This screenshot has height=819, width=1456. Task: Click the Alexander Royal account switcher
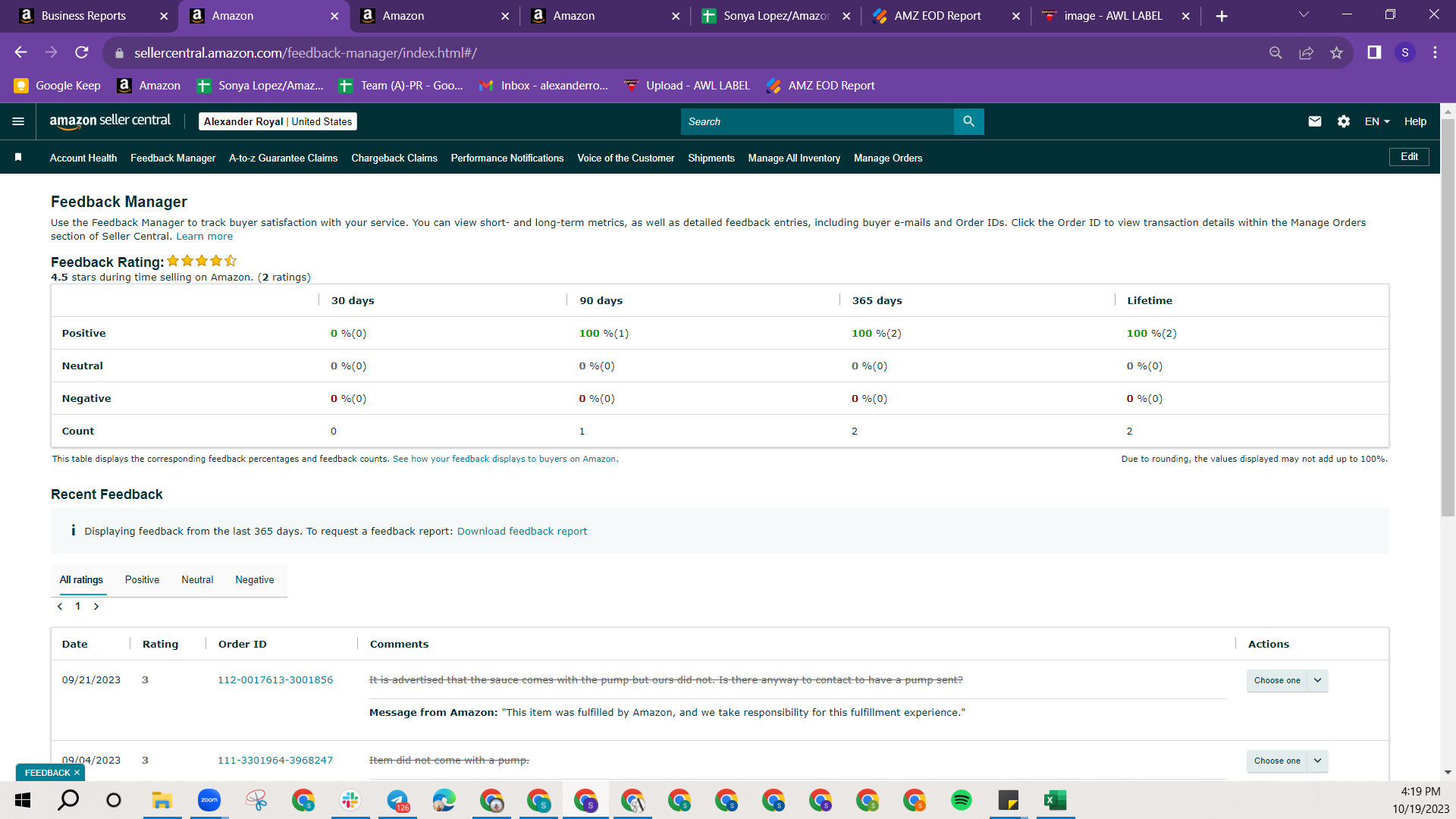click(x=278, y=121)
